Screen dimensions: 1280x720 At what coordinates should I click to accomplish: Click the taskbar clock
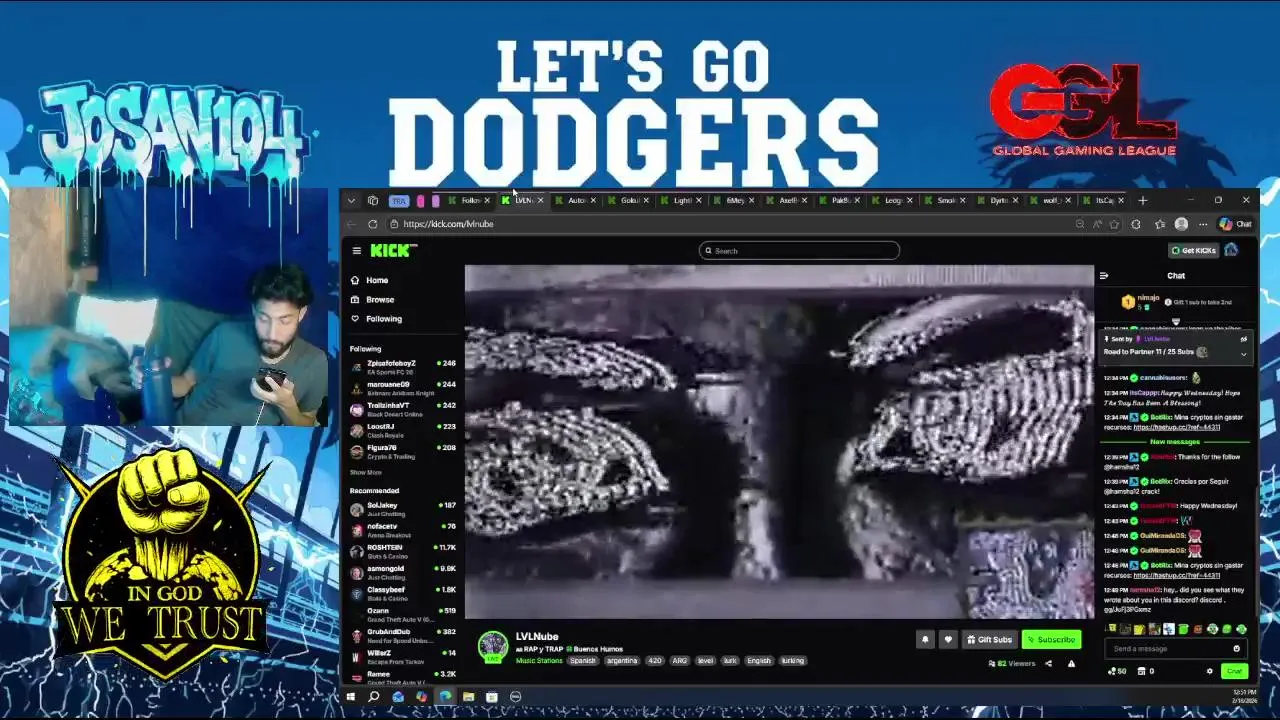click(x=1243, y=696)
